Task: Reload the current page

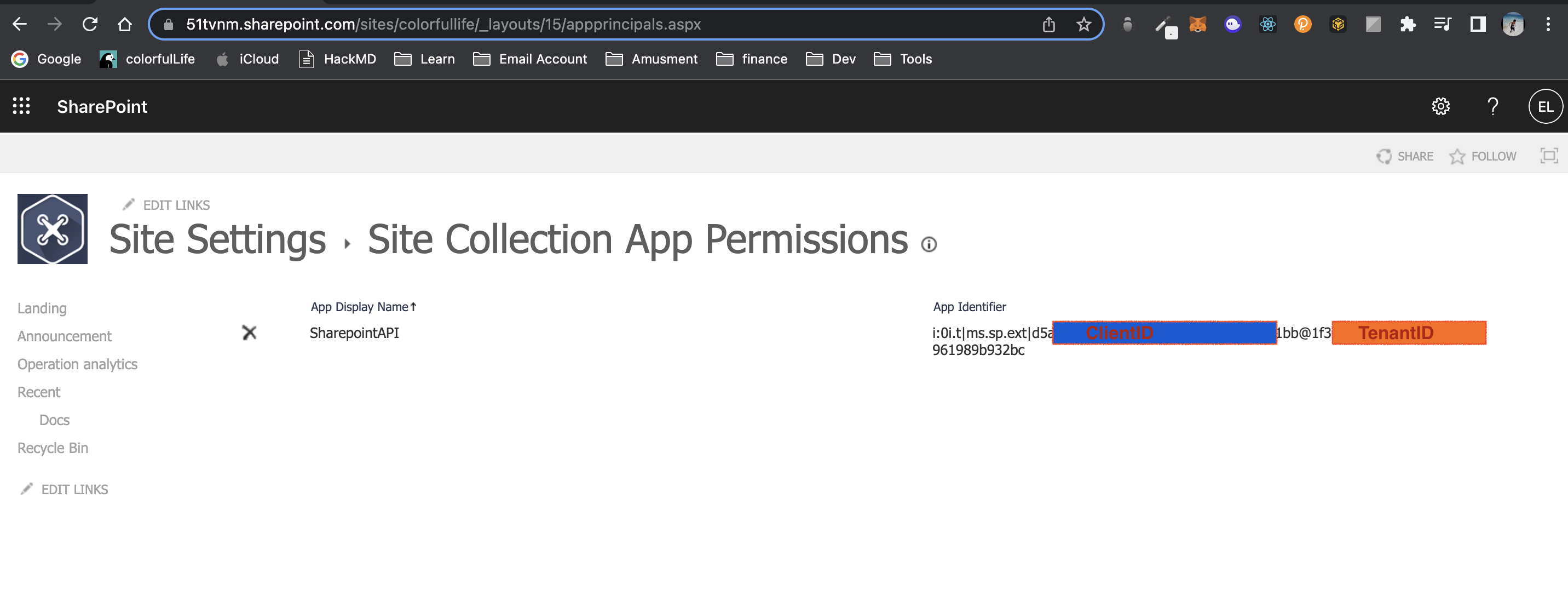Action: [x=90, y=24]
